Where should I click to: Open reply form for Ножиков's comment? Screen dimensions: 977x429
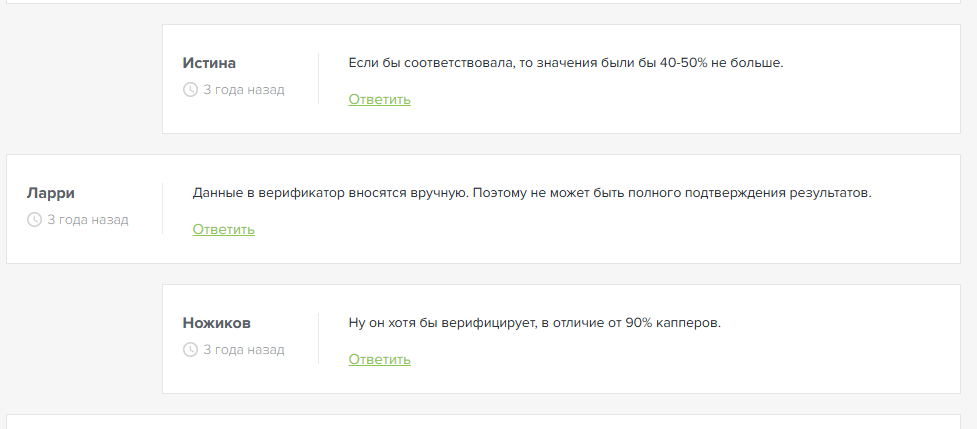tap(379, 359)
